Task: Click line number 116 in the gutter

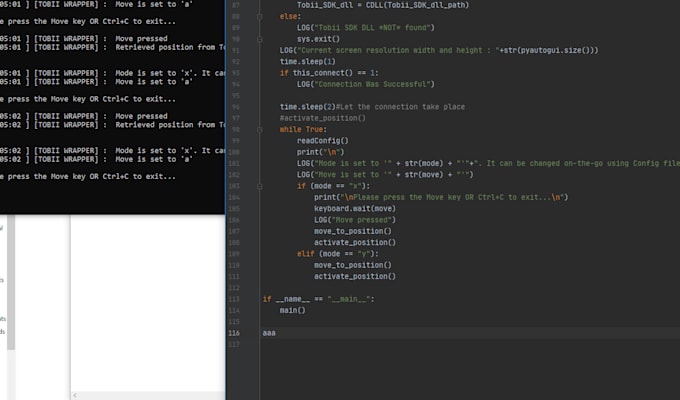Action: click(x=234, y=333)
